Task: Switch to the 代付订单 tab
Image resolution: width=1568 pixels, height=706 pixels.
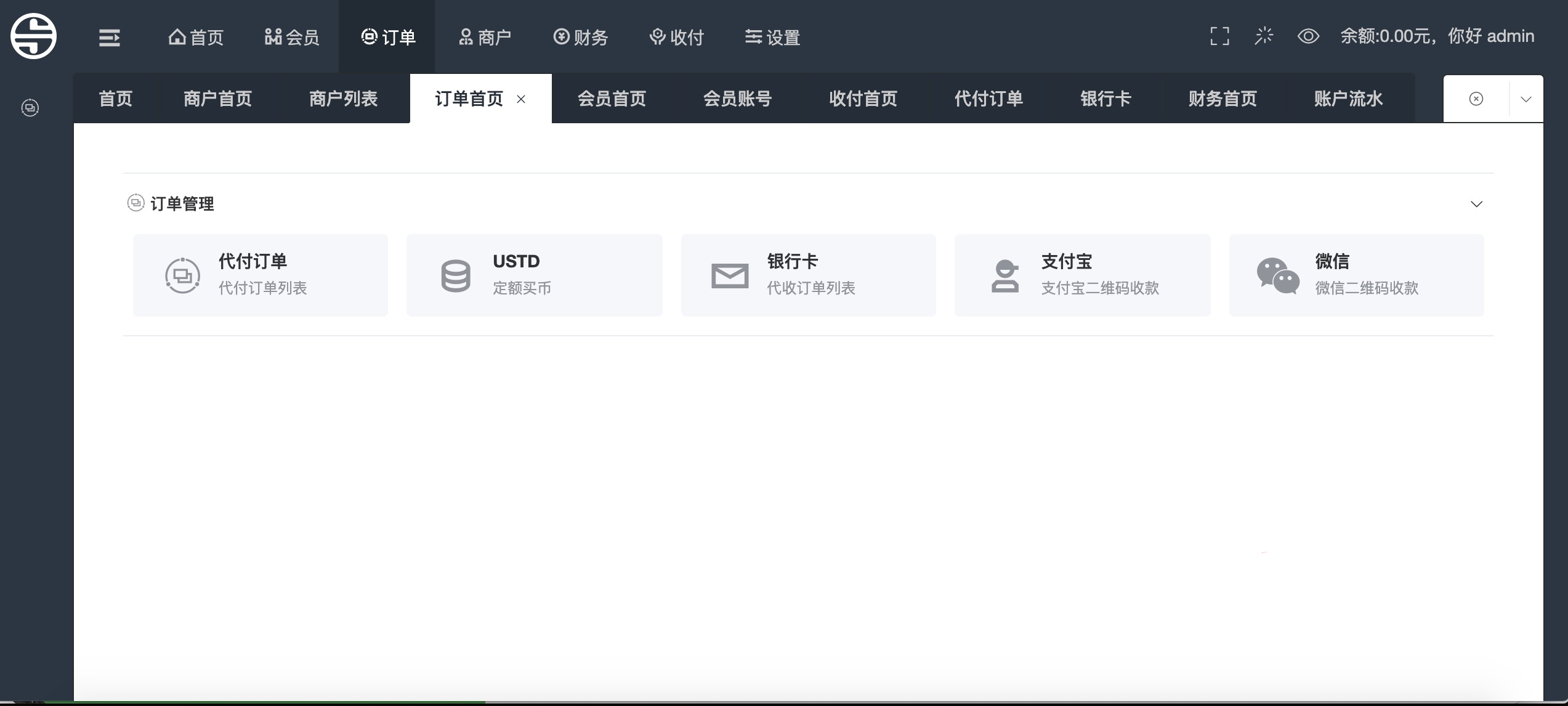Action: (x=988, y=98)
